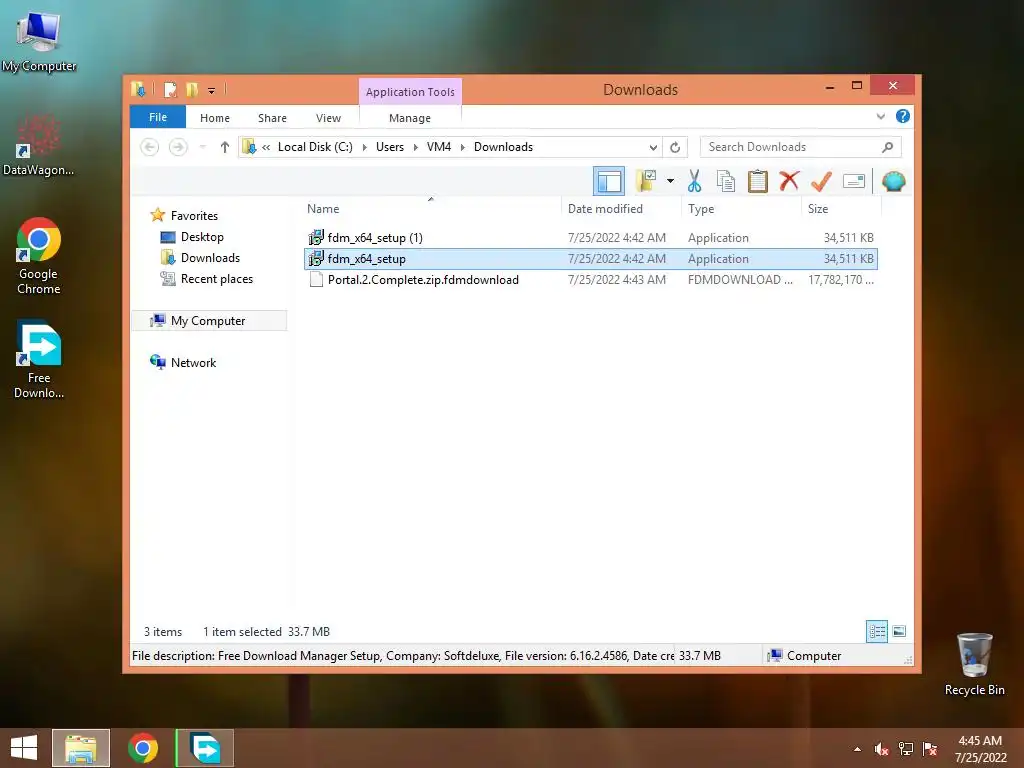Screen dimensions: 1024x768
Task: Go up one folder level
Action: (225, 147)
